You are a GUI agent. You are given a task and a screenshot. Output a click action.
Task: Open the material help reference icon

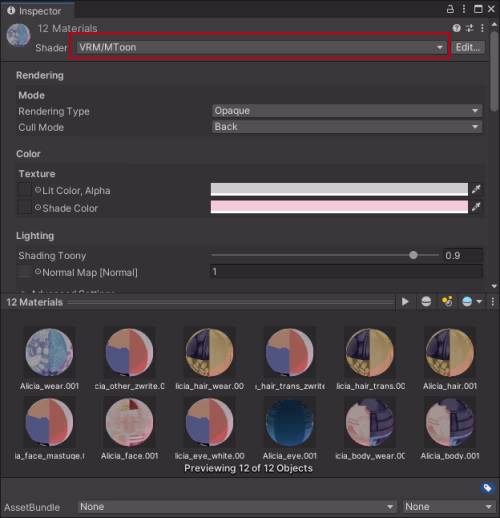(x=456, y=28)
